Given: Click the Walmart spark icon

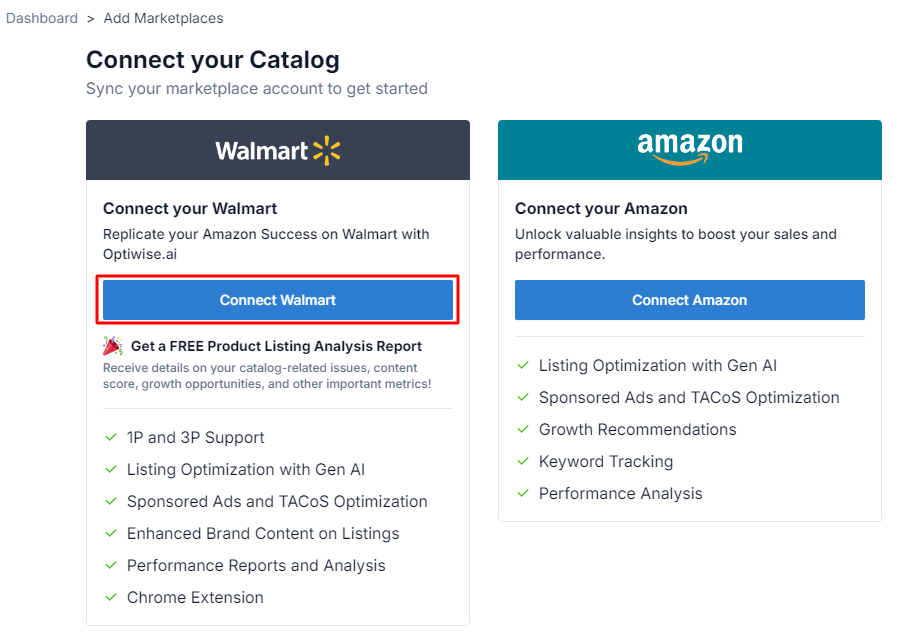Looking at the screenshot, I should (x=326, y=151).
